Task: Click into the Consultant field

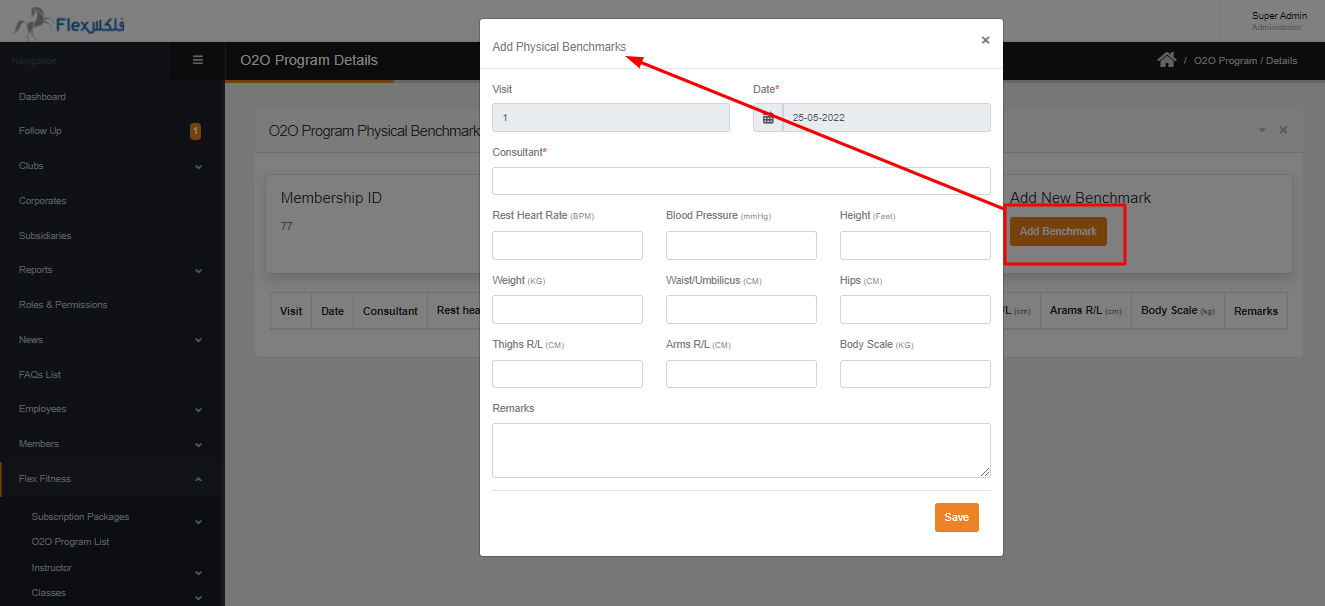Action: coord(741,181)
